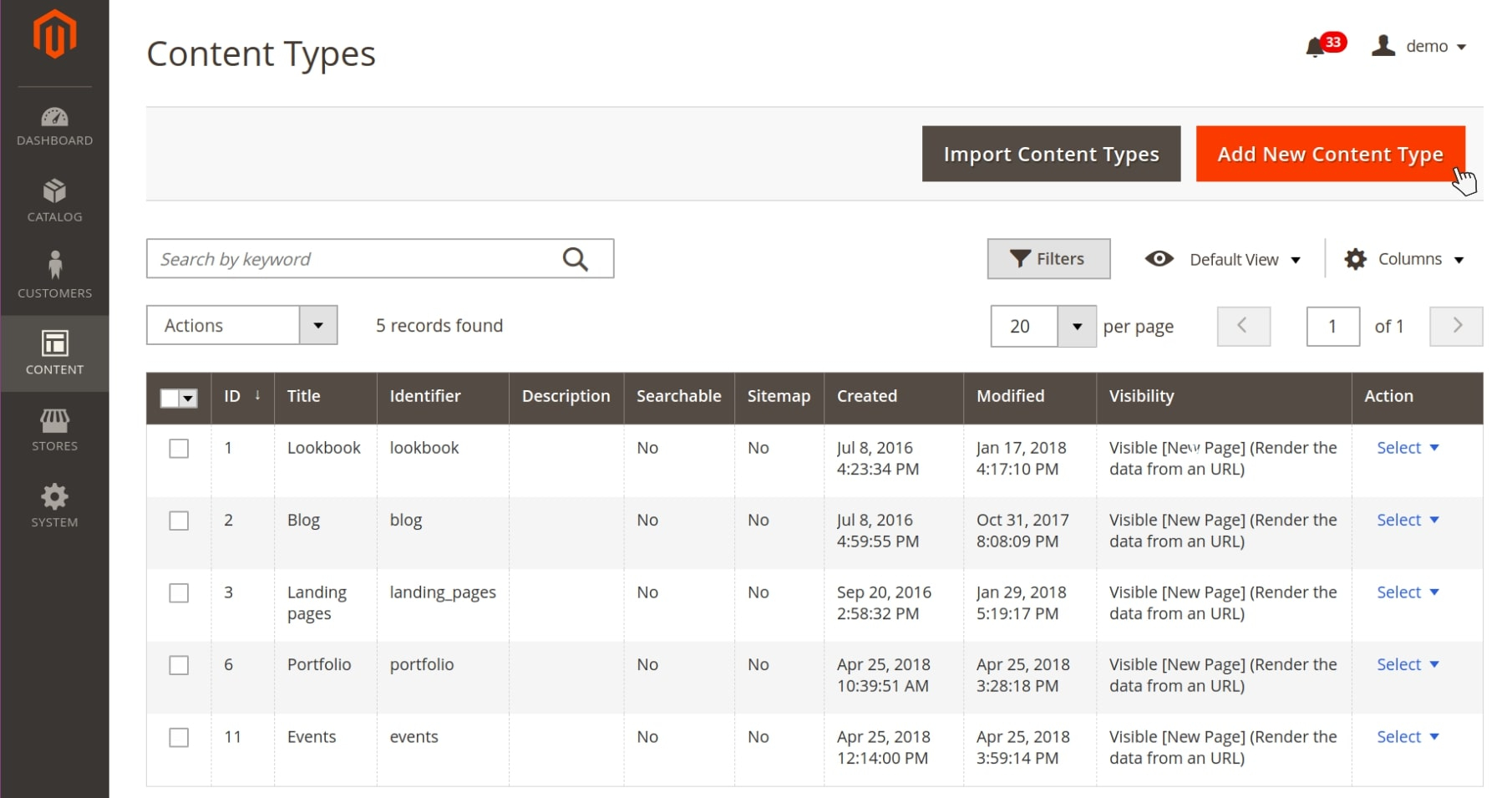Expand the Actions dropdown

(241, 325)
